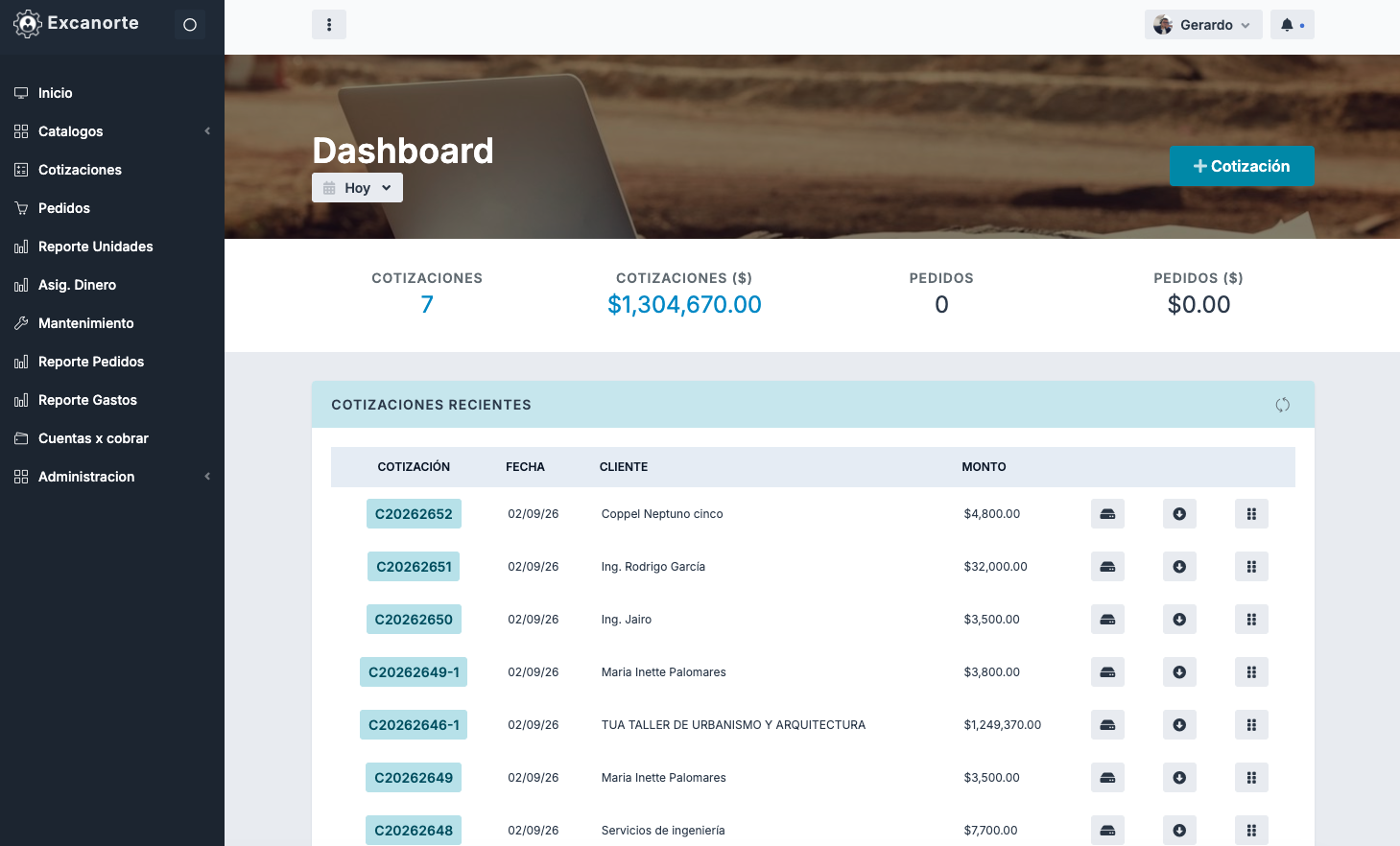
Task: Open quotation C20262650
Action: point(414,620)
